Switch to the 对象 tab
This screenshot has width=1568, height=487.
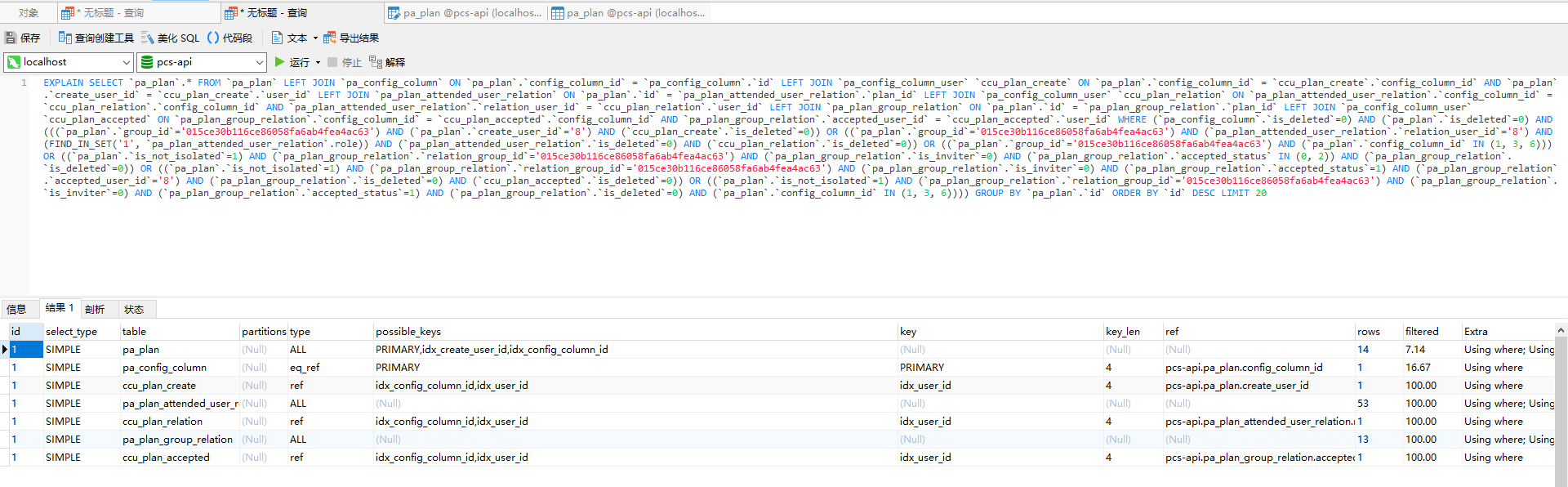pos(29,13)
